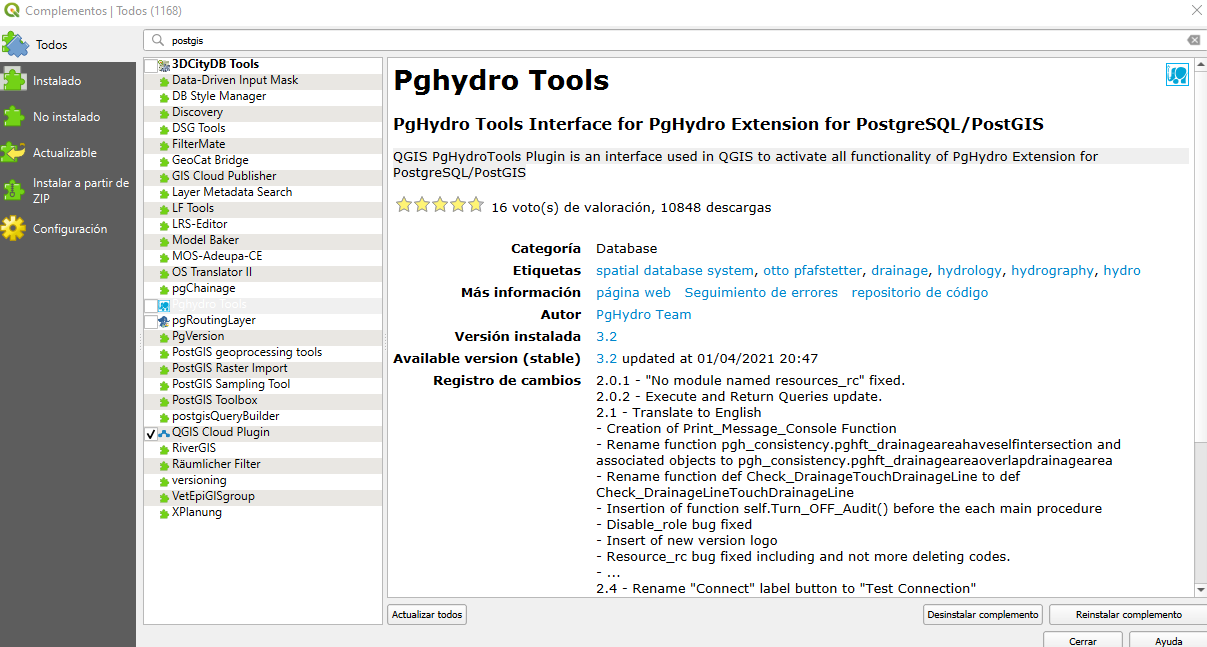
Task: Click into the plugin search field
Action: pos(670,41)
